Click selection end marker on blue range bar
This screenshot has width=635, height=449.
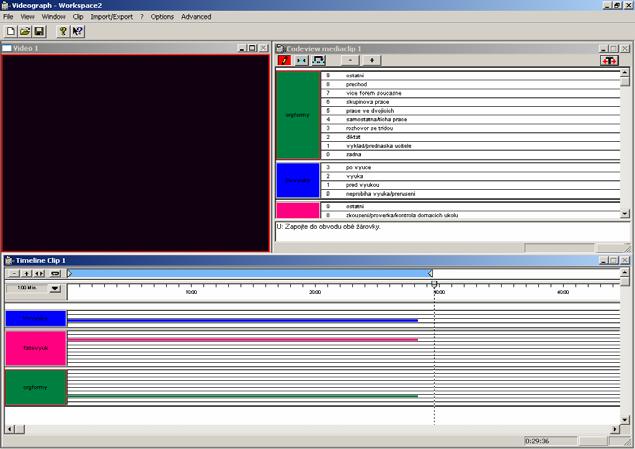click(430, 274)
